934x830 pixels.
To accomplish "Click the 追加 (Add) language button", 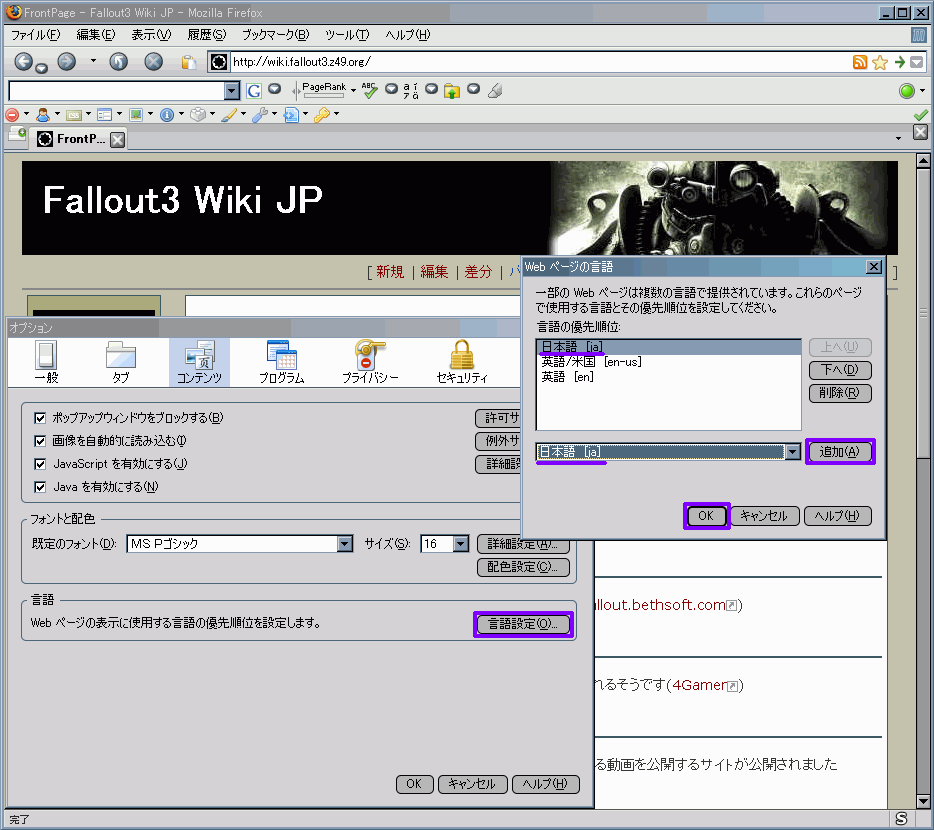I will click(x=840, y=452).
